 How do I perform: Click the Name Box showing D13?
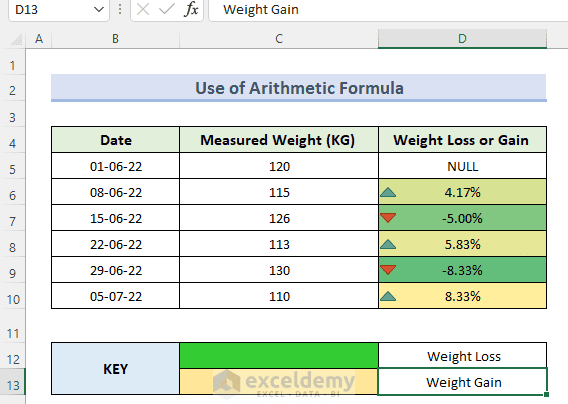(59, 10)
